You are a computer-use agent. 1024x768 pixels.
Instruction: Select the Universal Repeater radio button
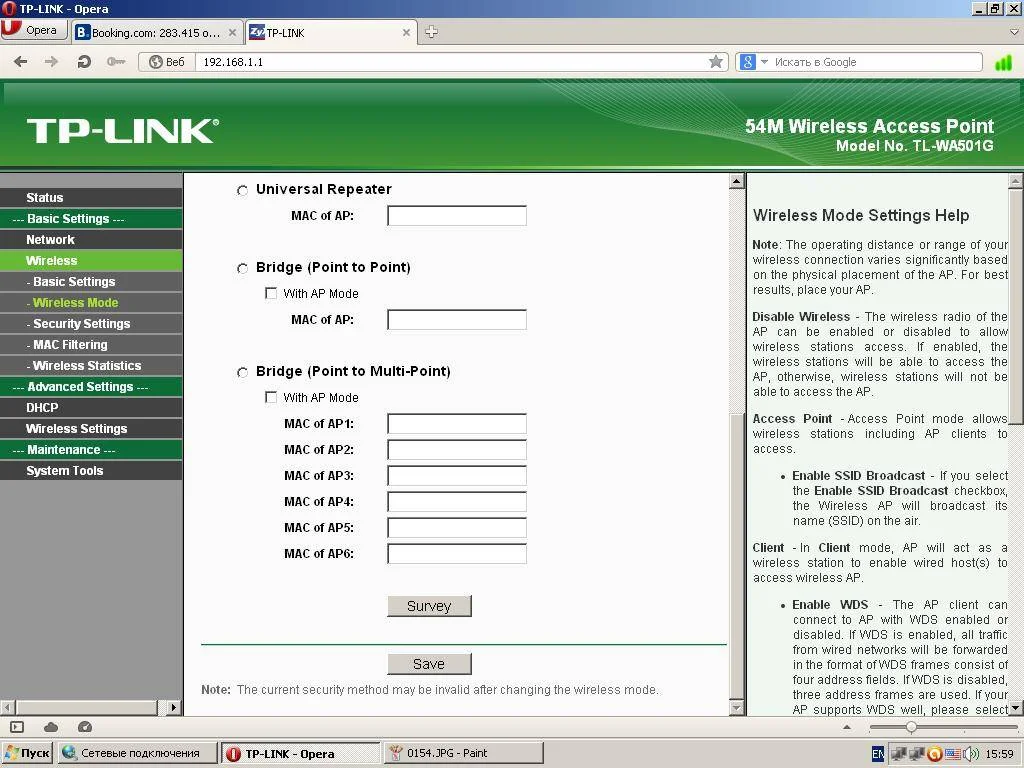click(242, 190)
